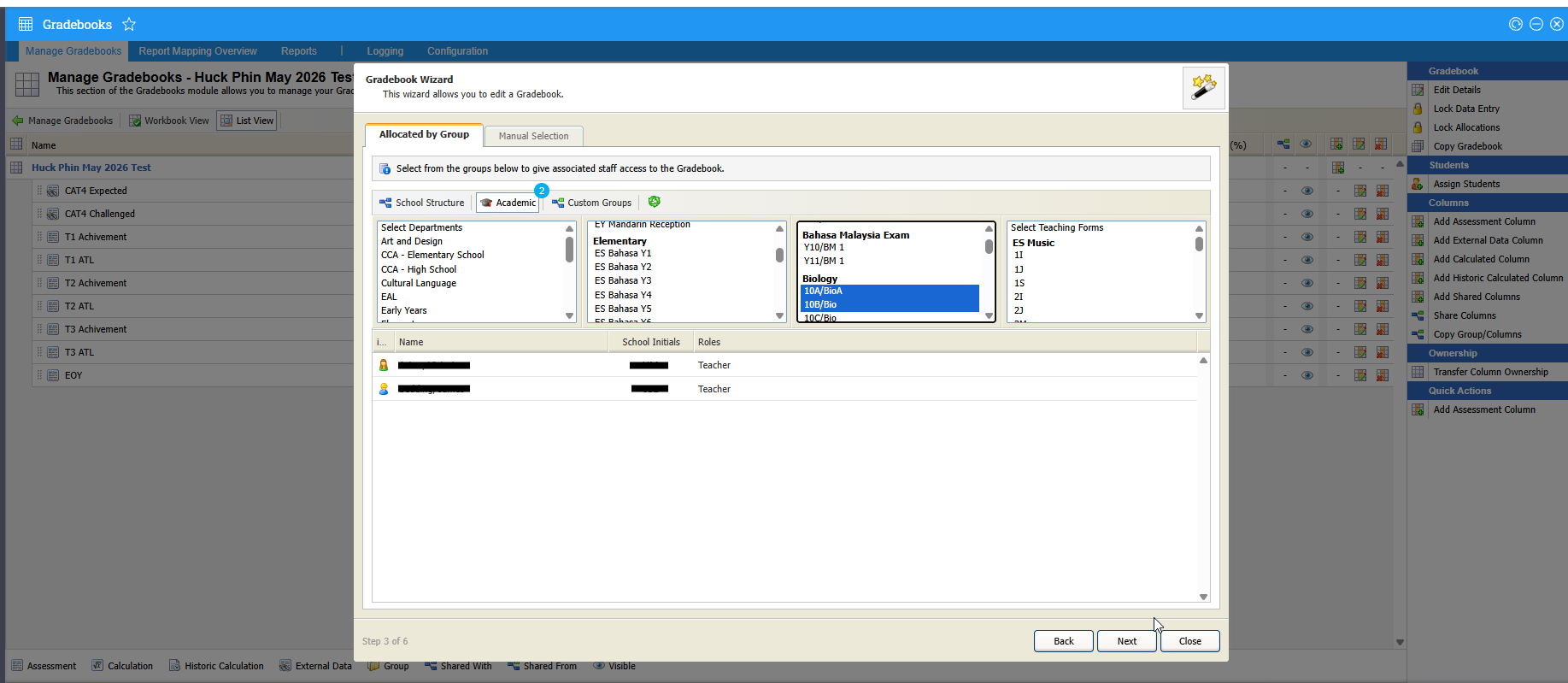Click down arrow of Biology groups list scrollbar
The height and width of the screenshot is (683, 1568).
(x=989, y=316)
